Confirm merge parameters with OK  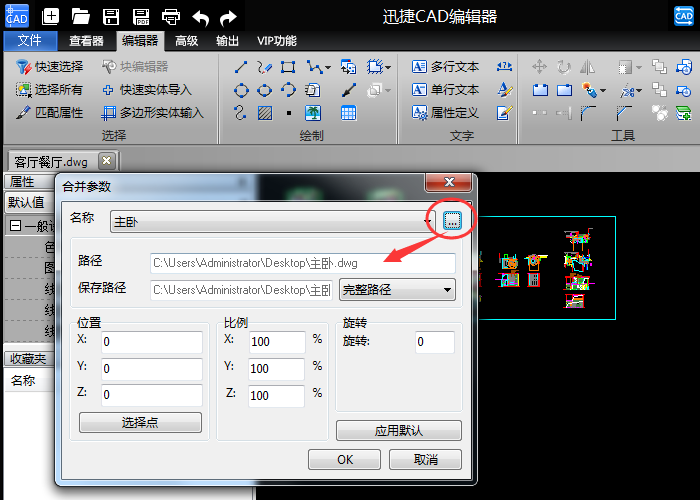[x=344, y=459]
